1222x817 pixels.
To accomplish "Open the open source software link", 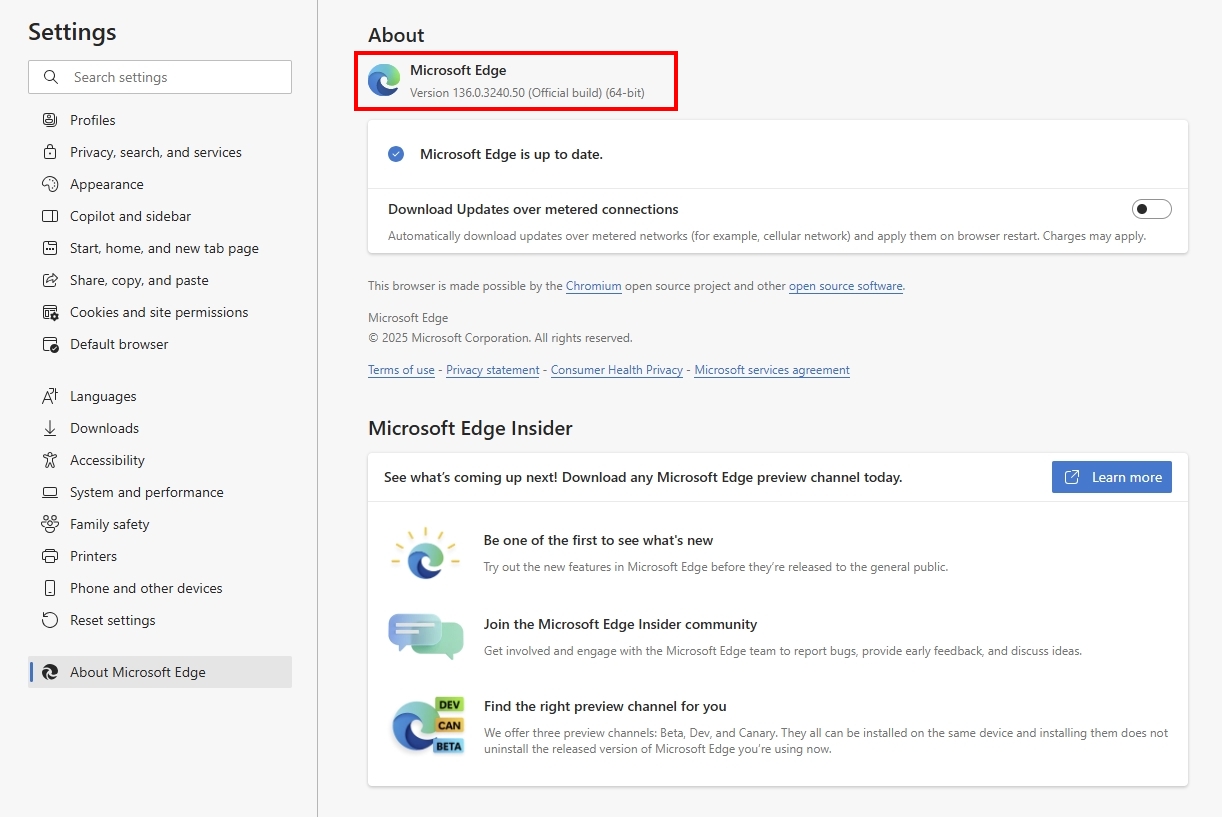I will [846, 286].
